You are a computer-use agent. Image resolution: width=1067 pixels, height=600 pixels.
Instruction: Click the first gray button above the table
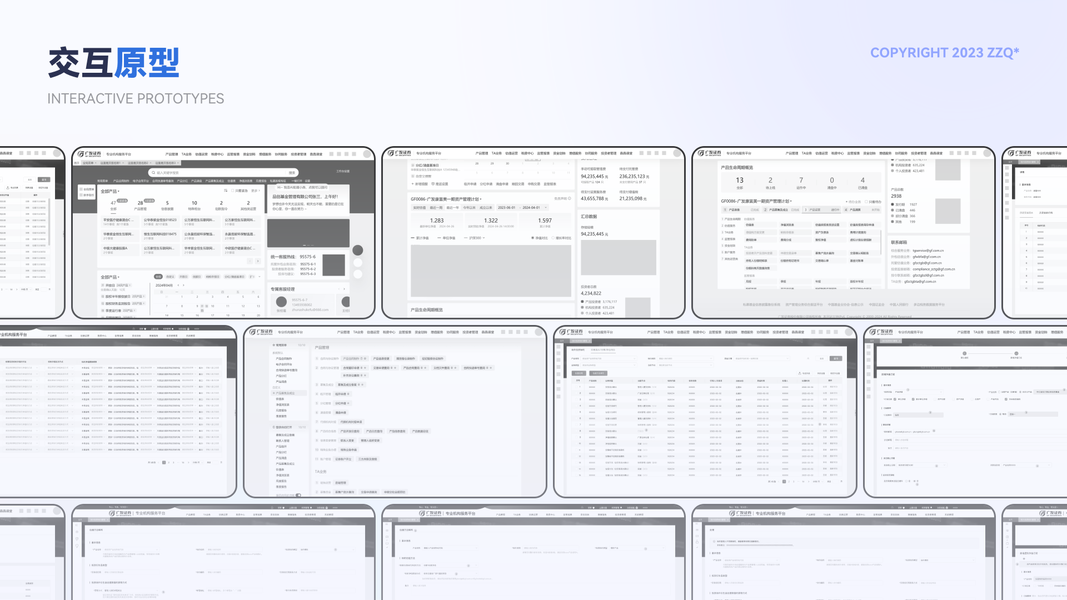pos(578,373)
